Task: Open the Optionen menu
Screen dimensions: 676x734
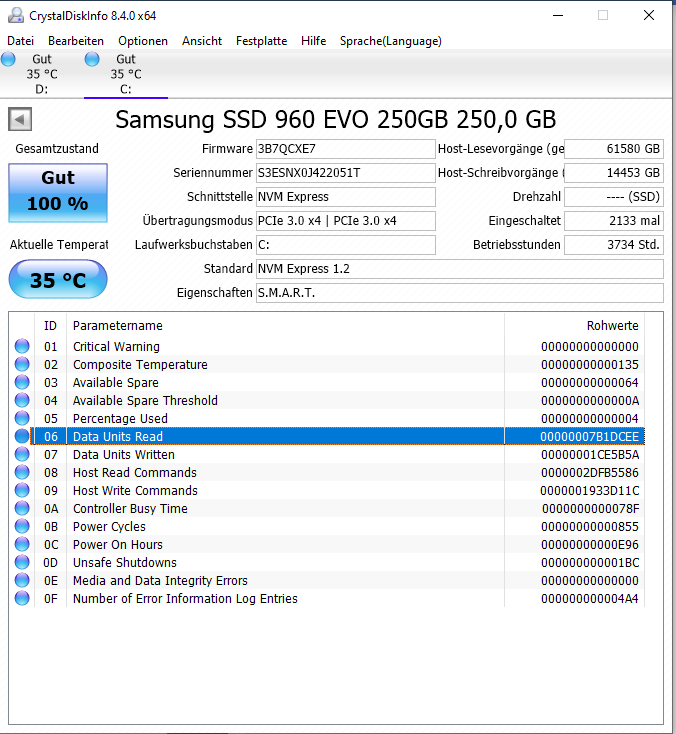Action: point(143,41)
